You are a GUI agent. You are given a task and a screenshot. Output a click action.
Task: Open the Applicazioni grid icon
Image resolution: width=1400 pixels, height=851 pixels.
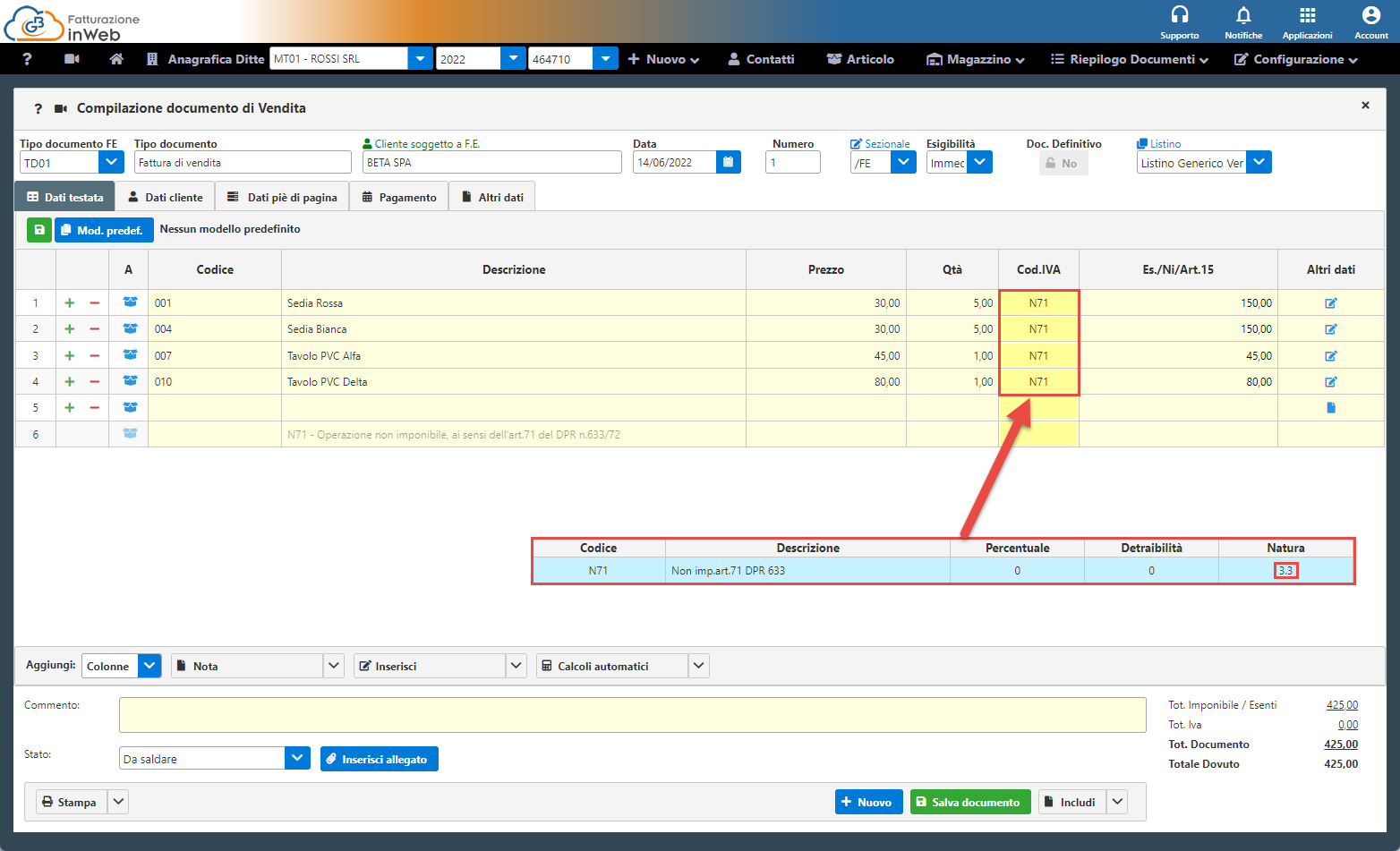pyautogui.click(x=1308, y=15)
